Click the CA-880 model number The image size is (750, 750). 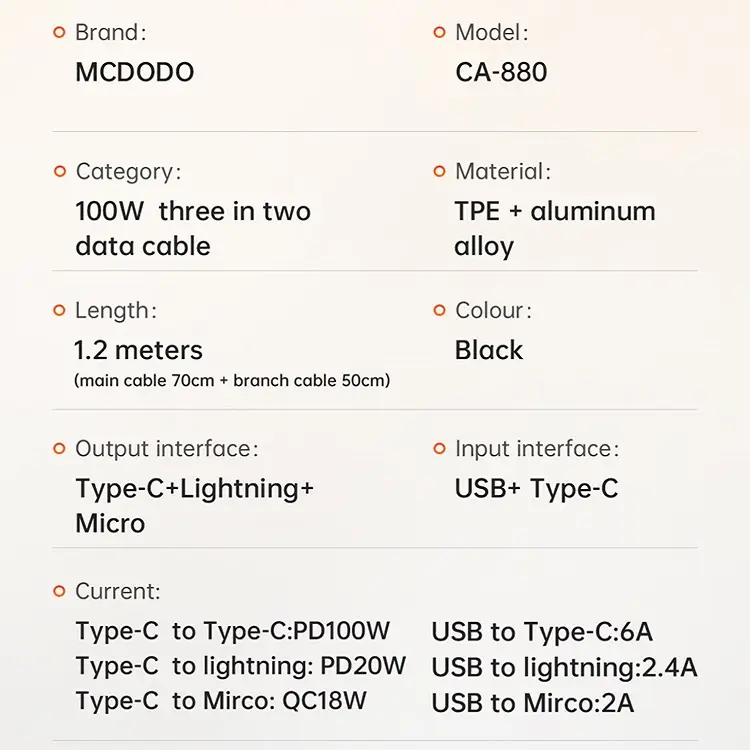pyautogui.click(x=501, y=72)
